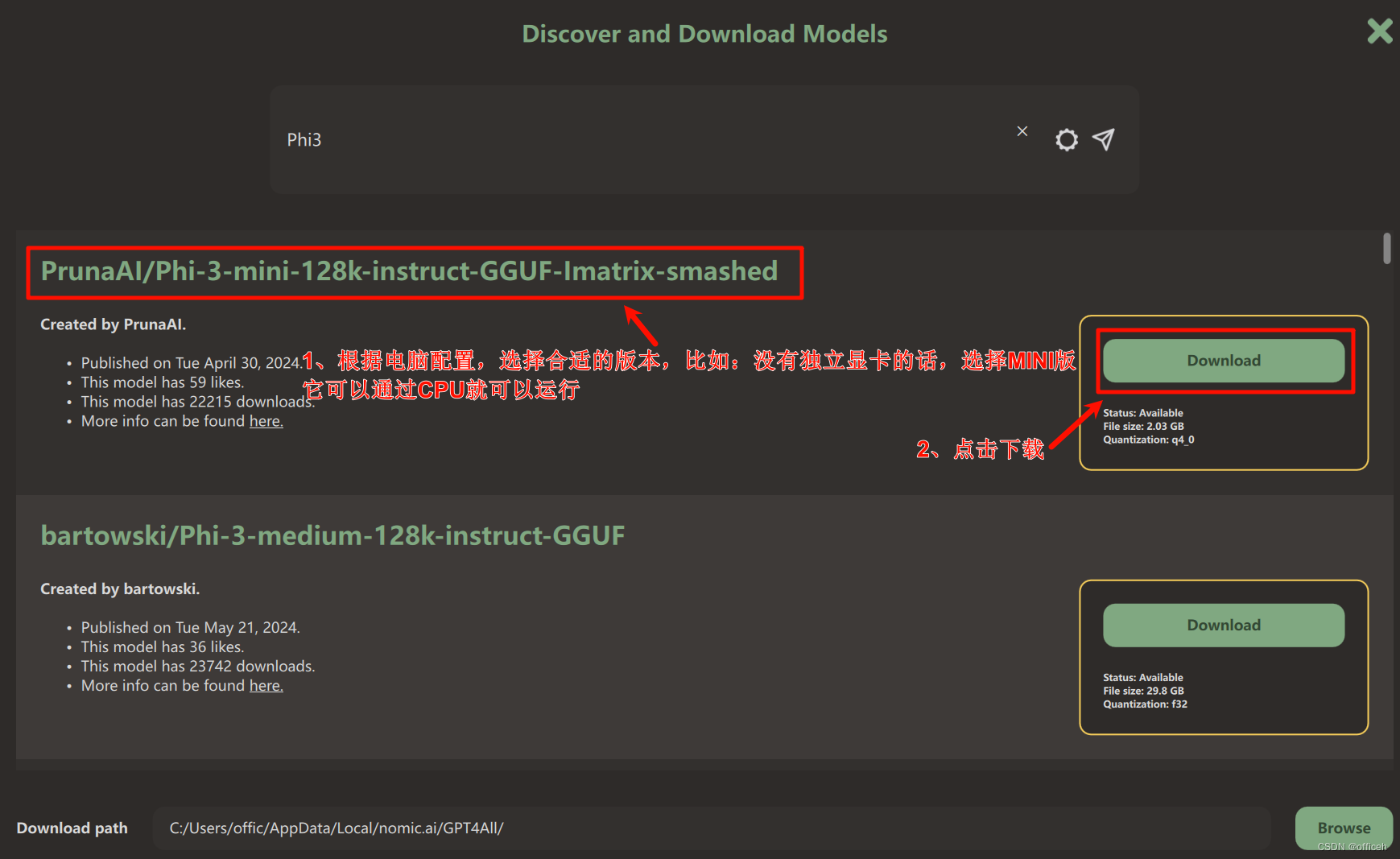The image size is (1400, 859).
Task: Download the PrunaAI Phi-3-mini model
Action: pos(1224,361)
